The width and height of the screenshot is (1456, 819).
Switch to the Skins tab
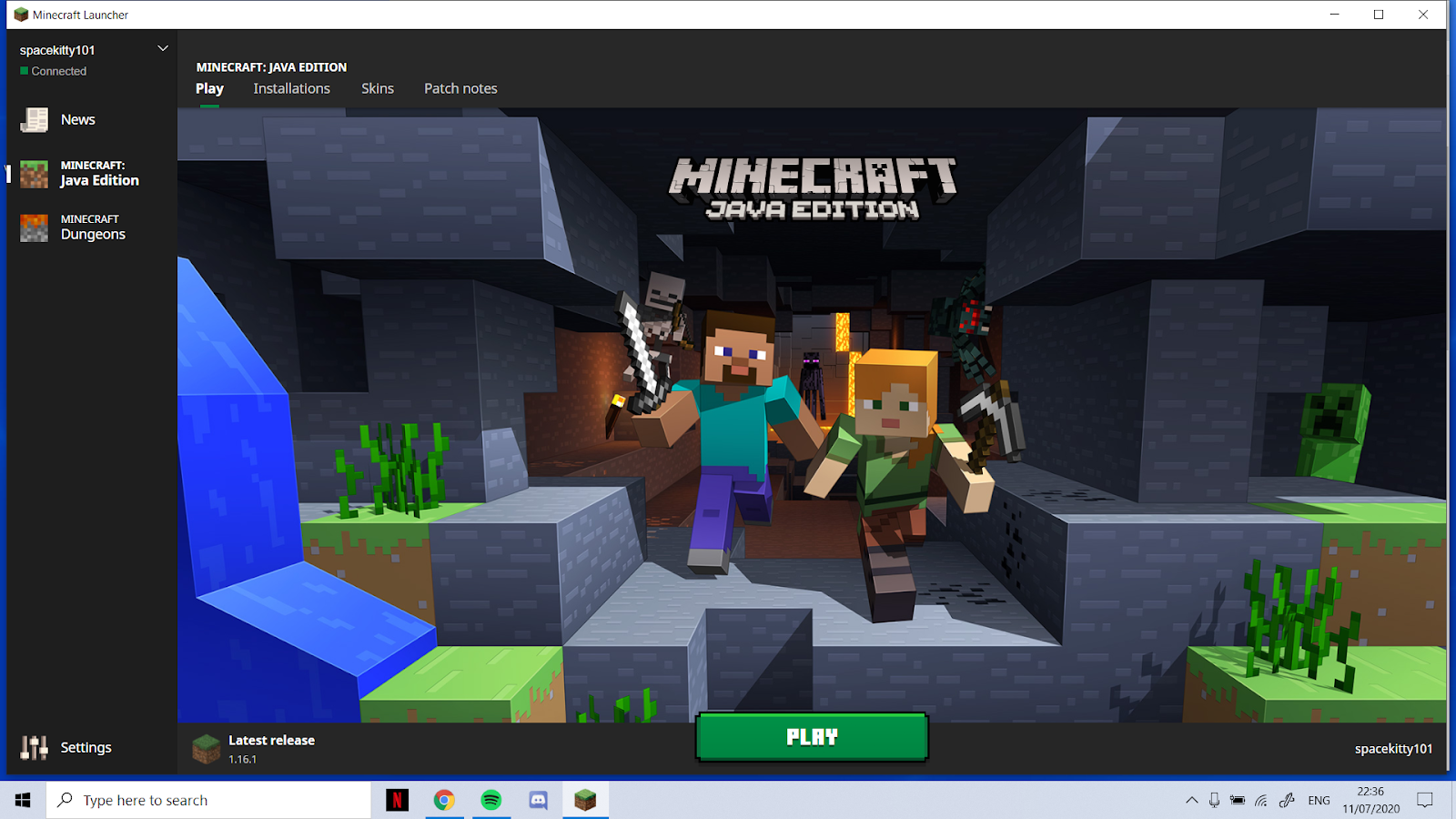[378, 88]
